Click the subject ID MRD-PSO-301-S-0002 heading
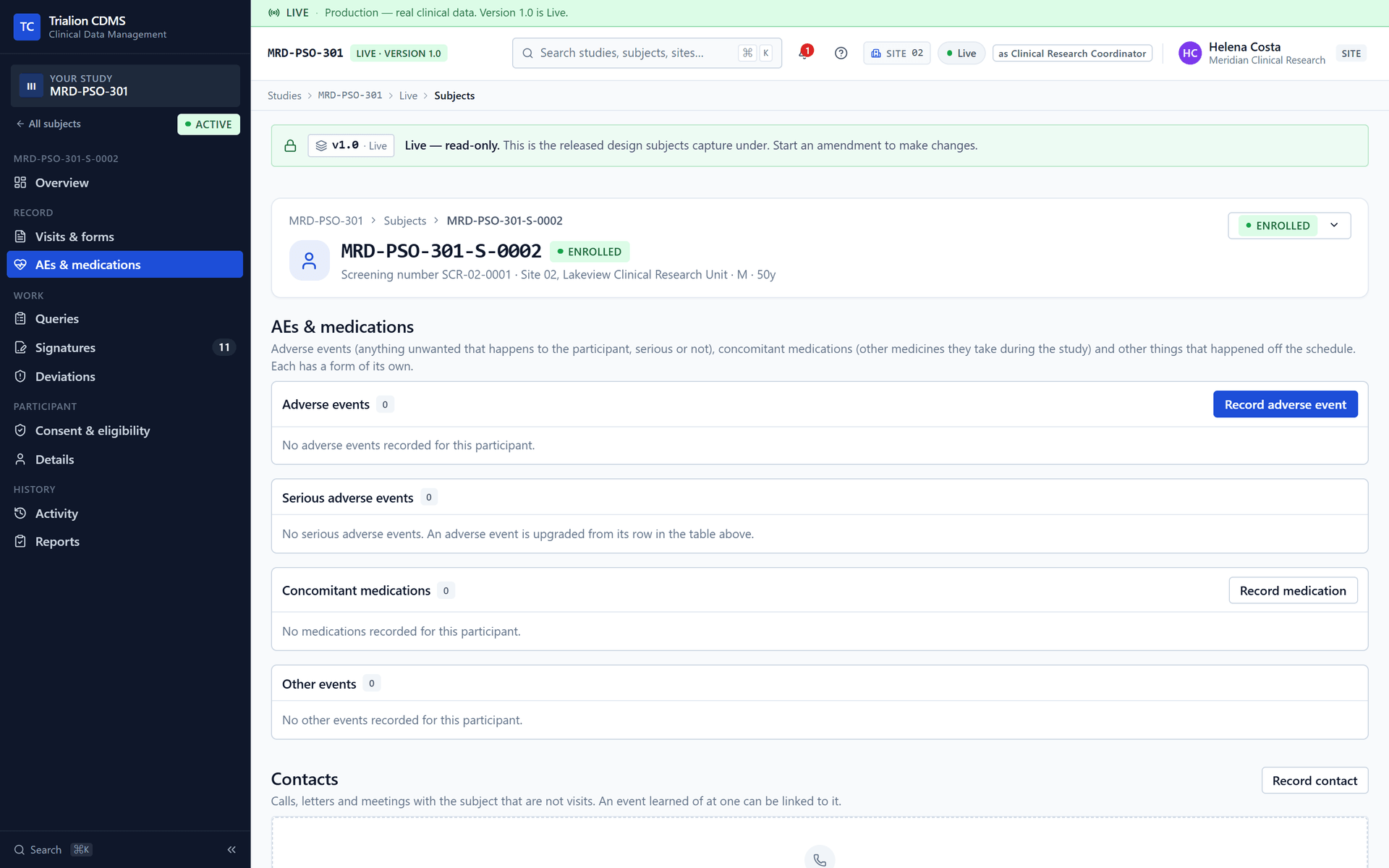1389x868 pixels. [x=441, y=251]
